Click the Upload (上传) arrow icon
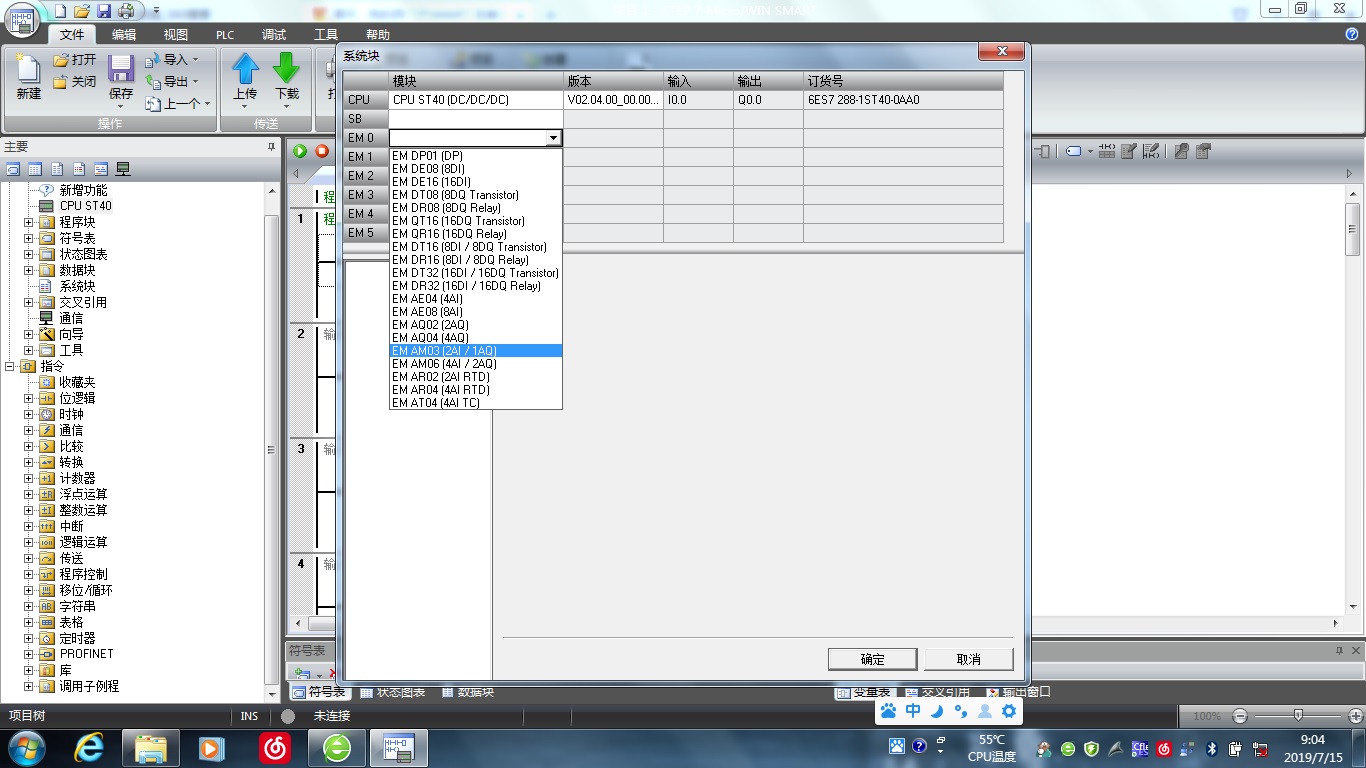This screenshot has height=768, width=1366. 245,70
